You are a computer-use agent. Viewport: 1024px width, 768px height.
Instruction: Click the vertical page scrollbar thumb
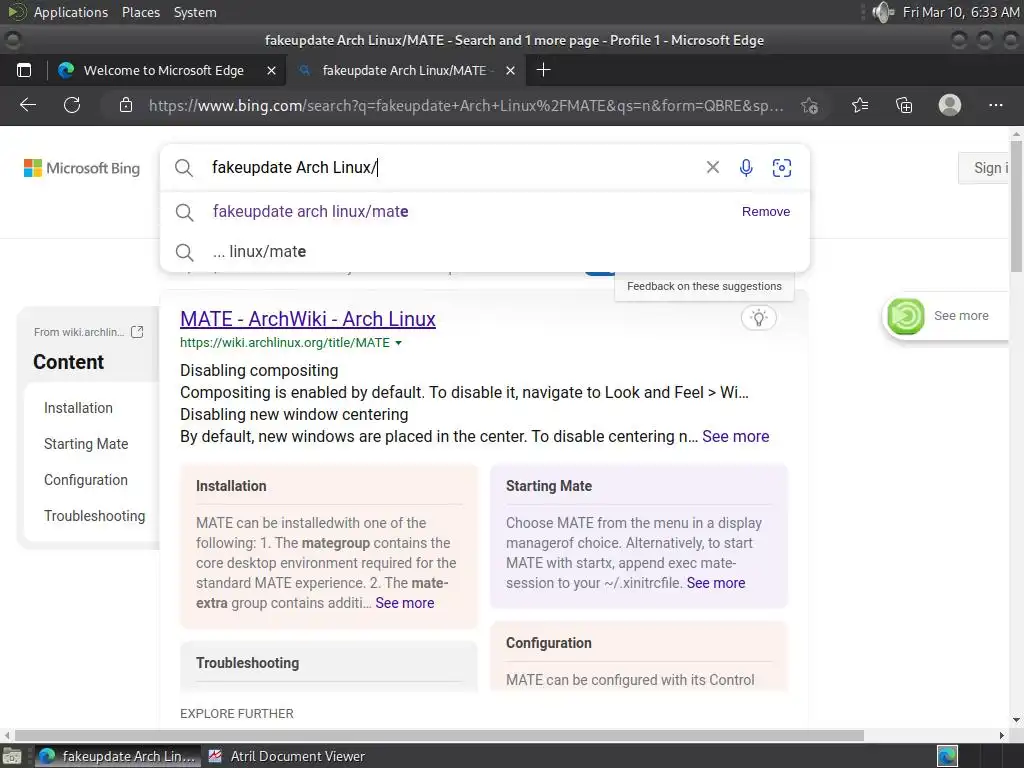coord(1016,206)
